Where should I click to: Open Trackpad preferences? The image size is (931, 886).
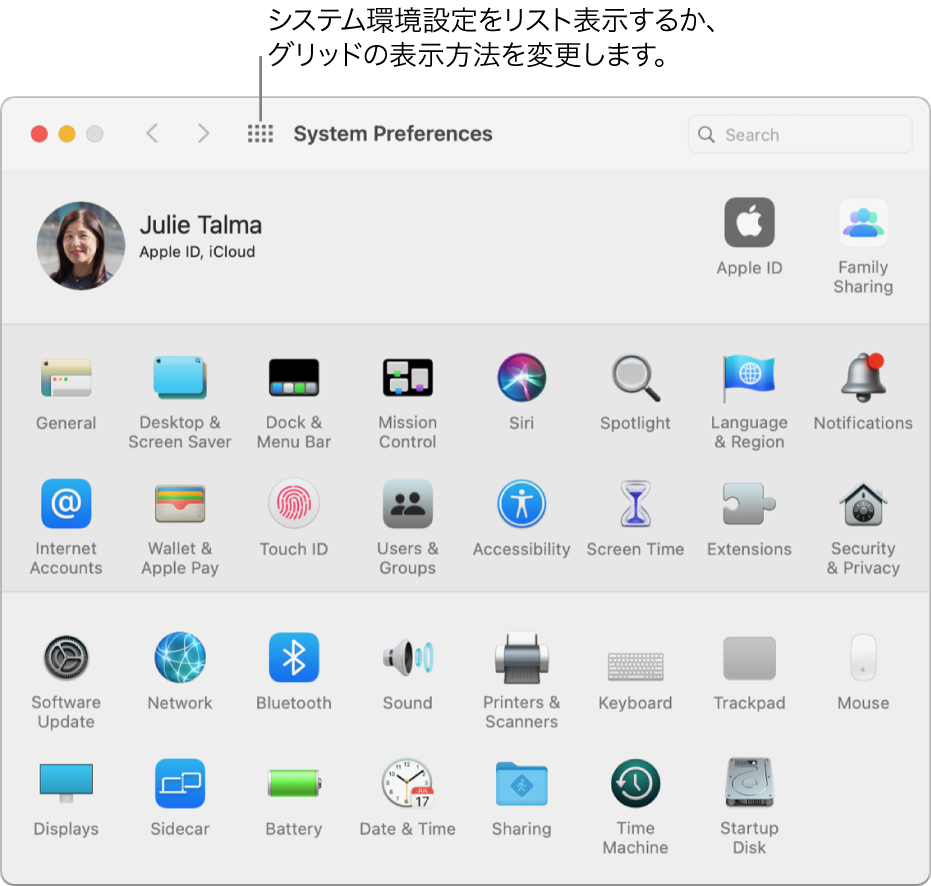point(749,657)
